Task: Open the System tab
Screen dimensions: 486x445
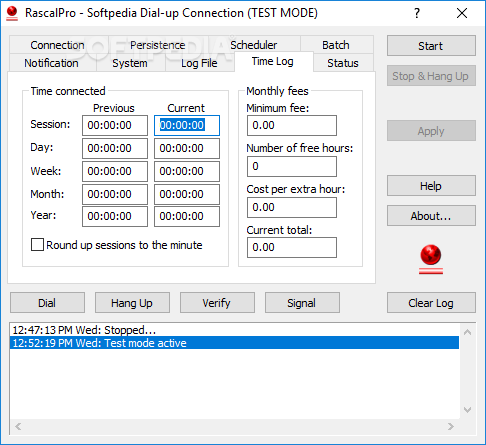Action: point(130,63)
